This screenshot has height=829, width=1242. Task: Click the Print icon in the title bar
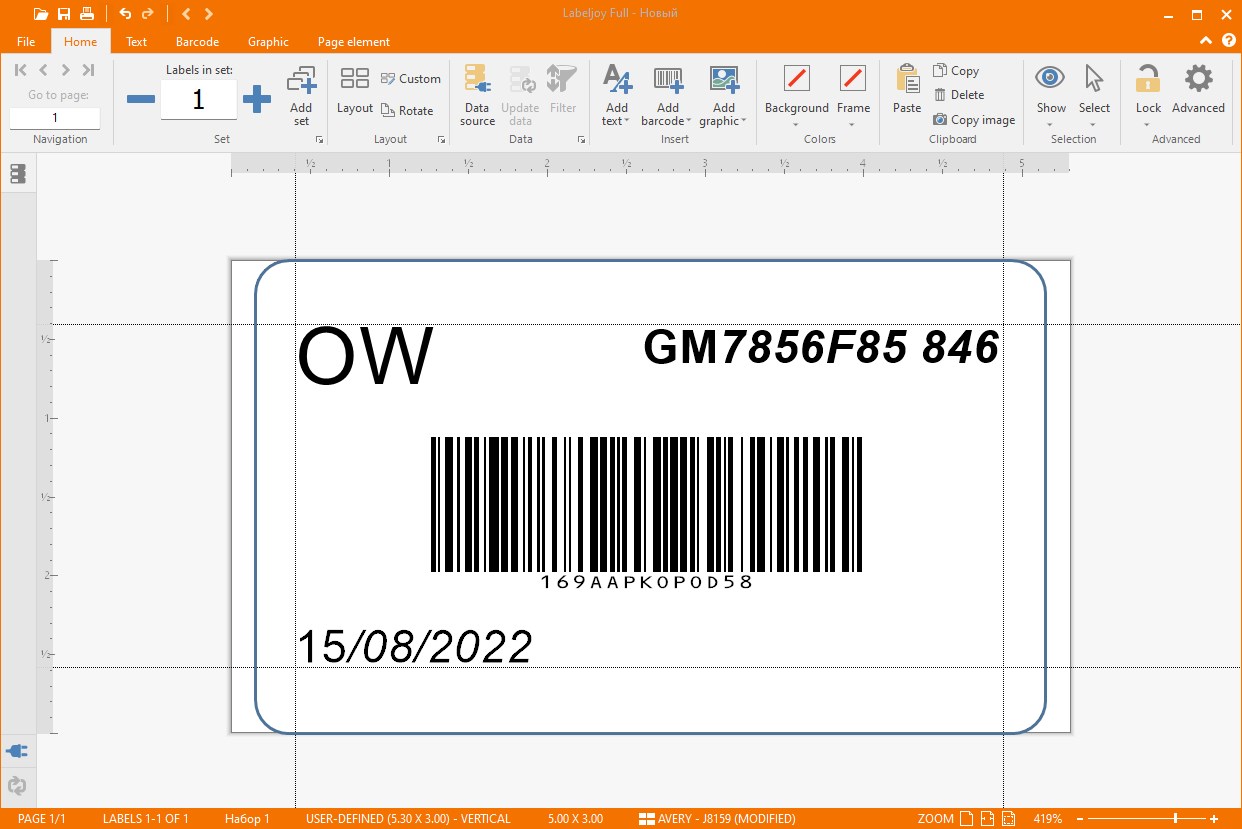coord(88,14)
